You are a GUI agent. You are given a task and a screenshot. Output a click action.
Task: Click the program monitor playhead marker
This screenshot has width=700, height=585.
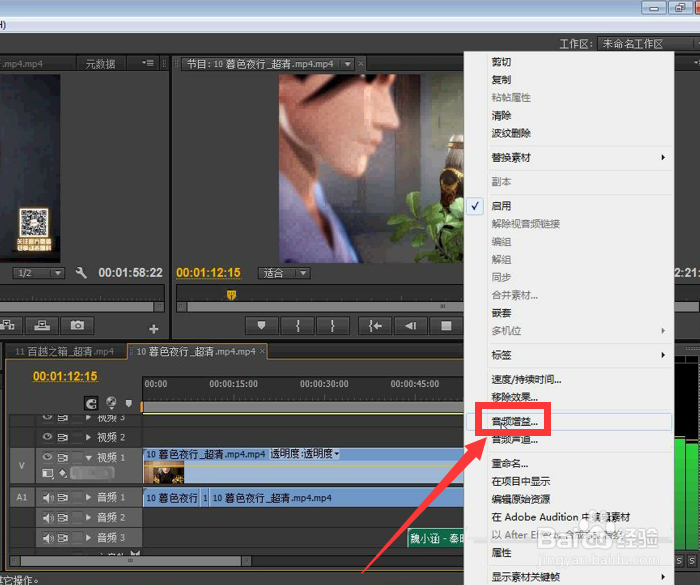pyautogui.click(x=231, y=295)
